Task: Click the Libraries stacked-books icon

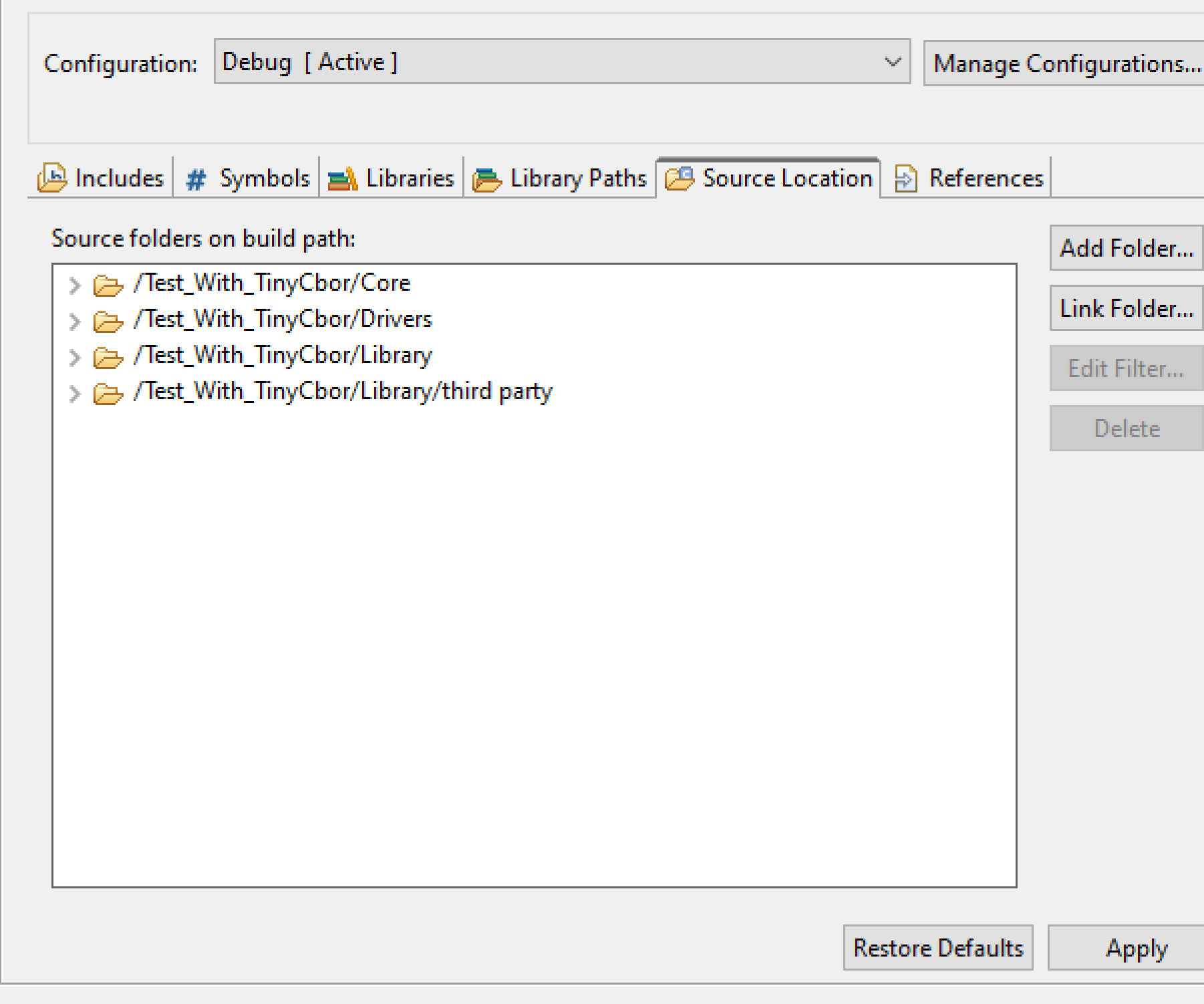Action: coord(343,178)
